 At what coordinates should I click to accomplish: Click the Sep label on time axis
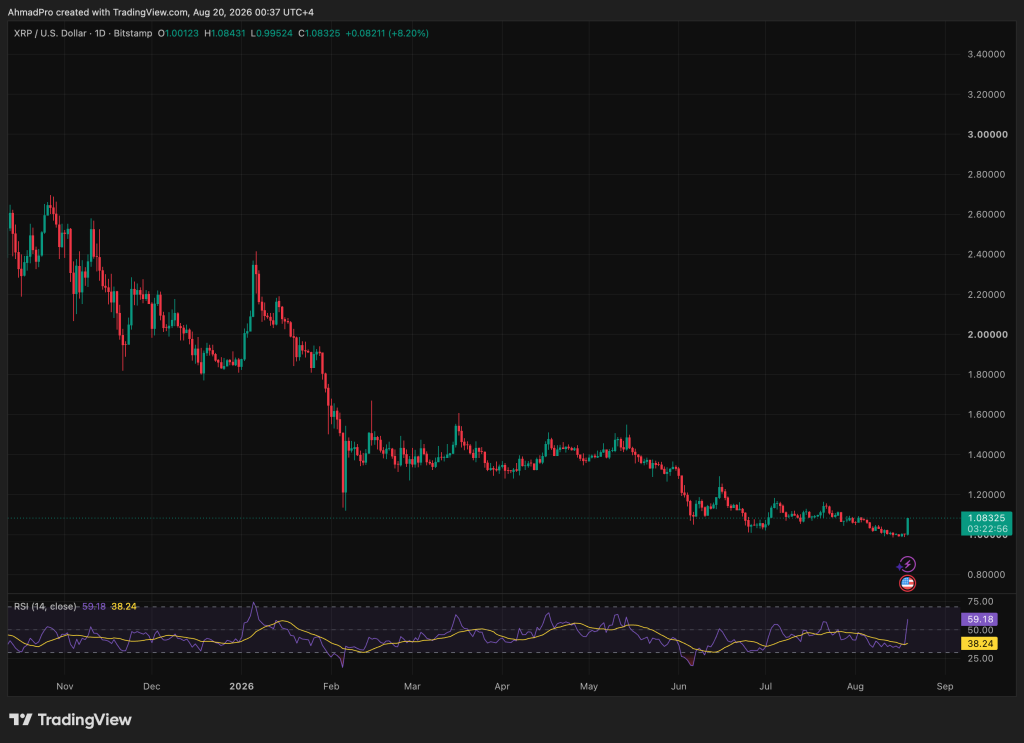(944, 686)
